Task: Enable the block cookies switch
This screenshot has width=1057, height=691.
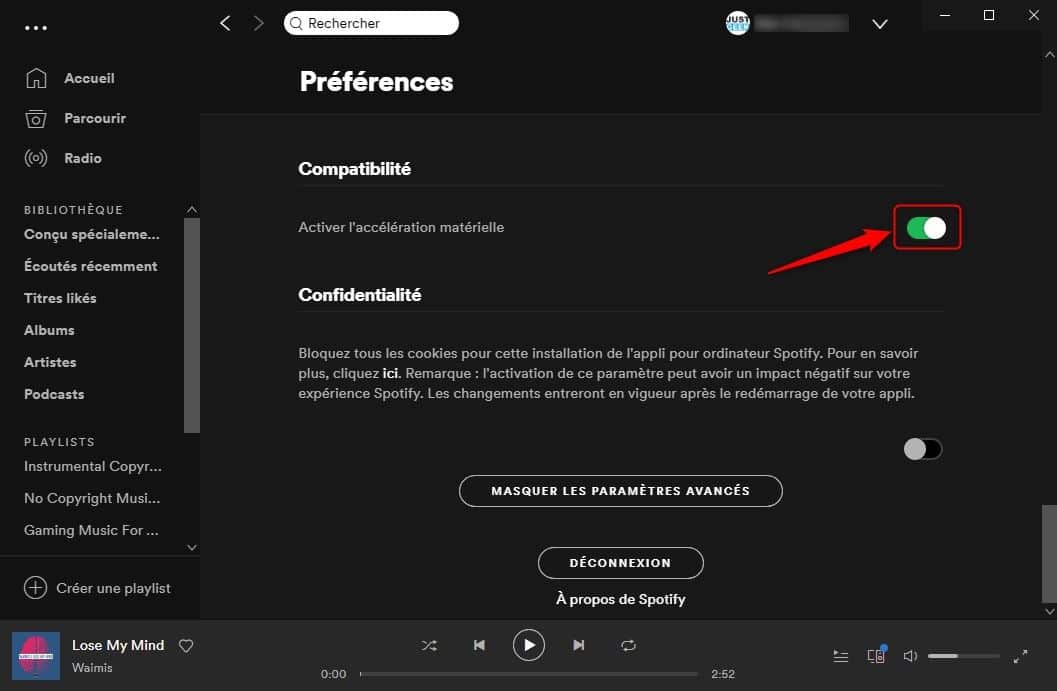Action: (923, 449)
